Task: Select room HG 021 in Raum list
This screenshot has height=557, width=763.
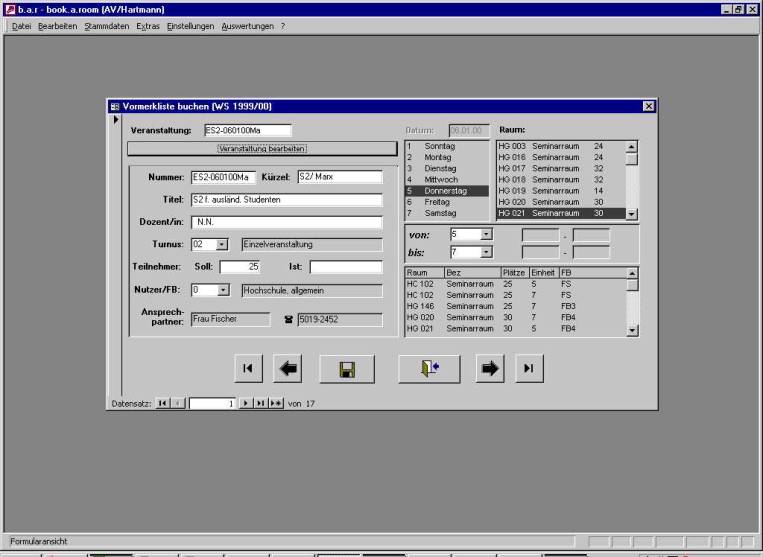Action: tap(561, 213)
